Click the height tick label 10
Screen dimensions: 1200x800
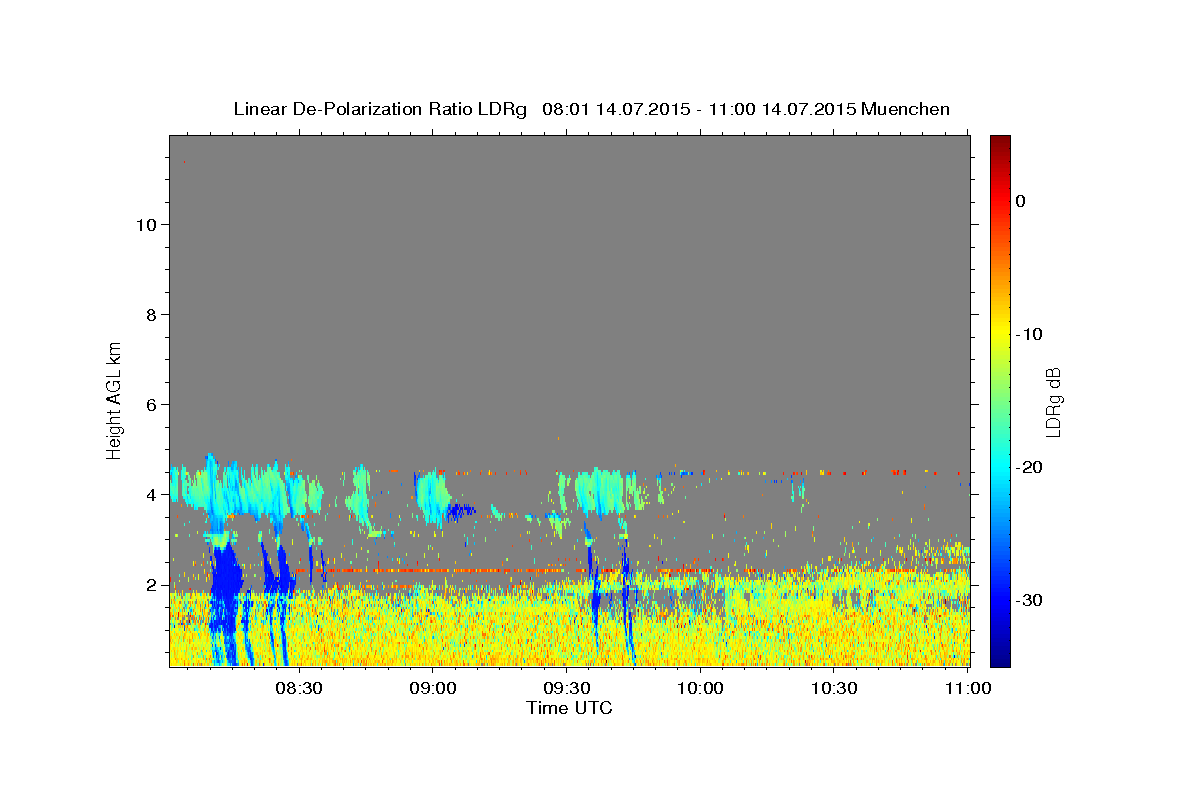coord(146,224)
